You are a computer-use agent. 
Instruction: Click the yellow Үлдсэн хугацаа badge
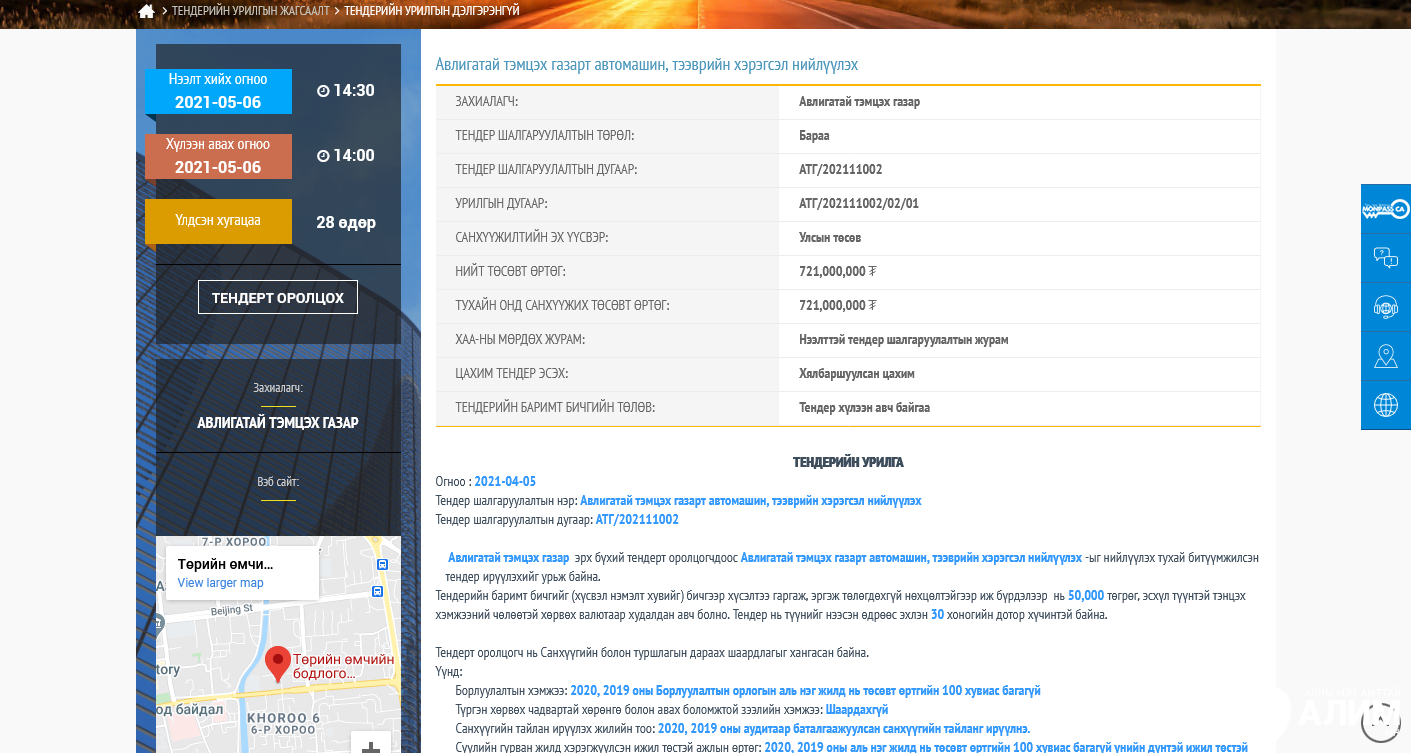(218, 221)
